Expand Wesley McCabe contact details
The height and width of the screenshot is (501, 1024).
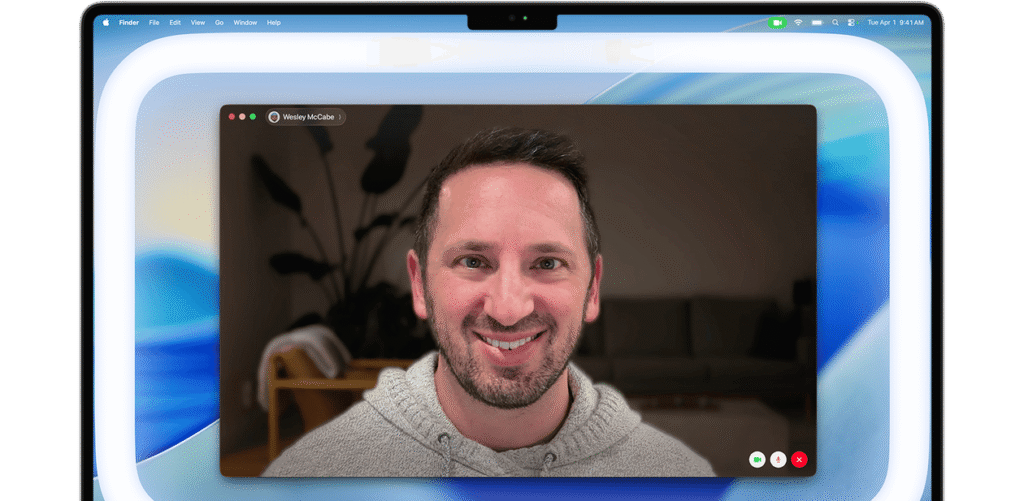(340, 117)
